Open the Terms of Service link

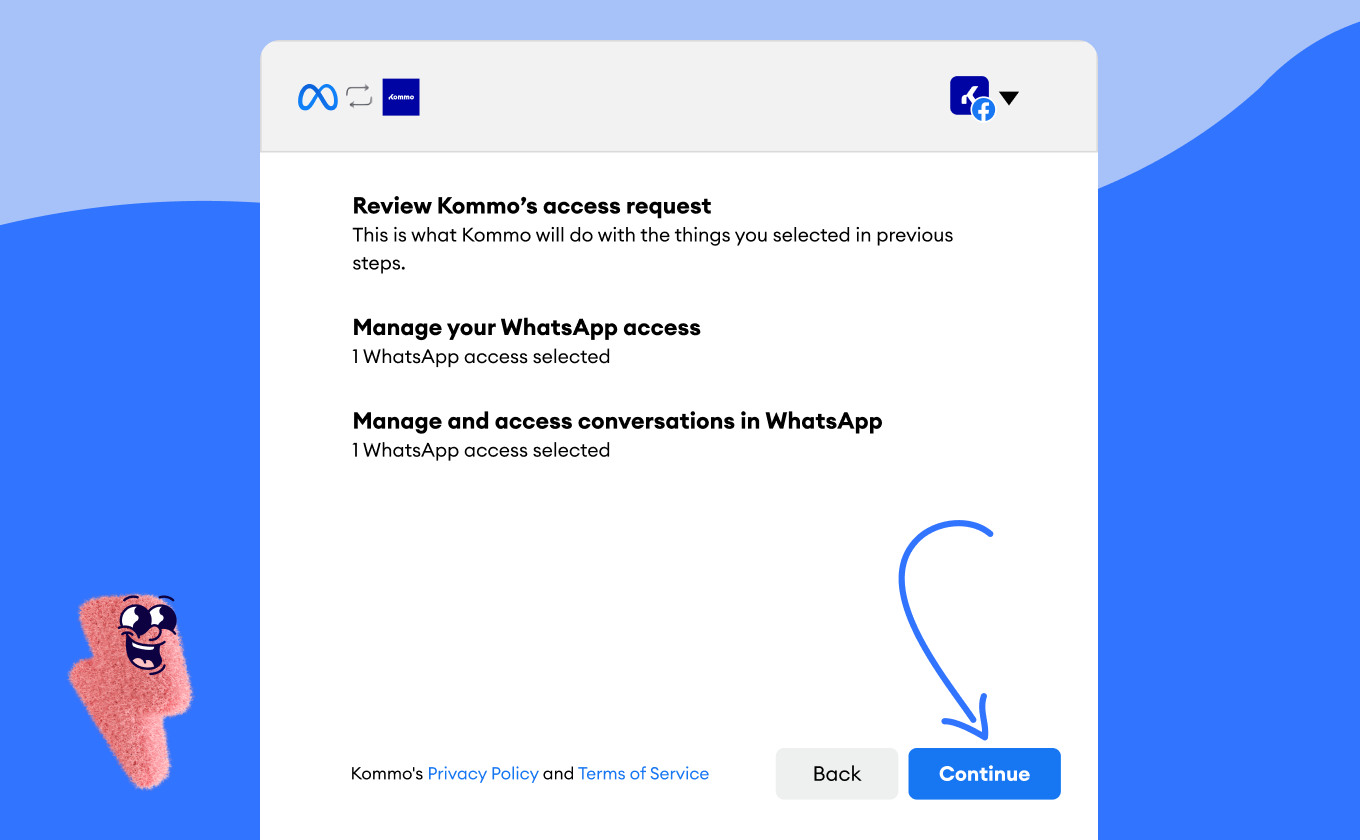point(643,774)
